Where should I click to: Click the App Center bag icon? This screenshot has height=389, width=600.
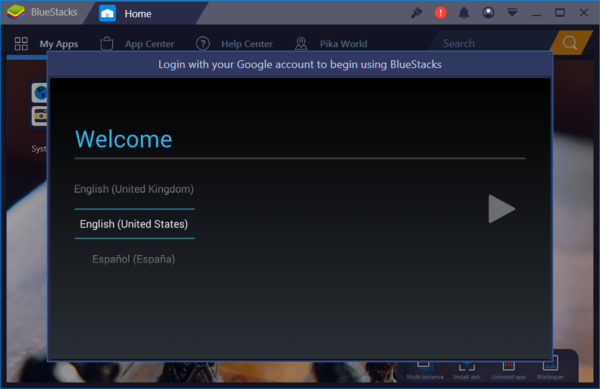pyautogui.click(x=107, y=43)
